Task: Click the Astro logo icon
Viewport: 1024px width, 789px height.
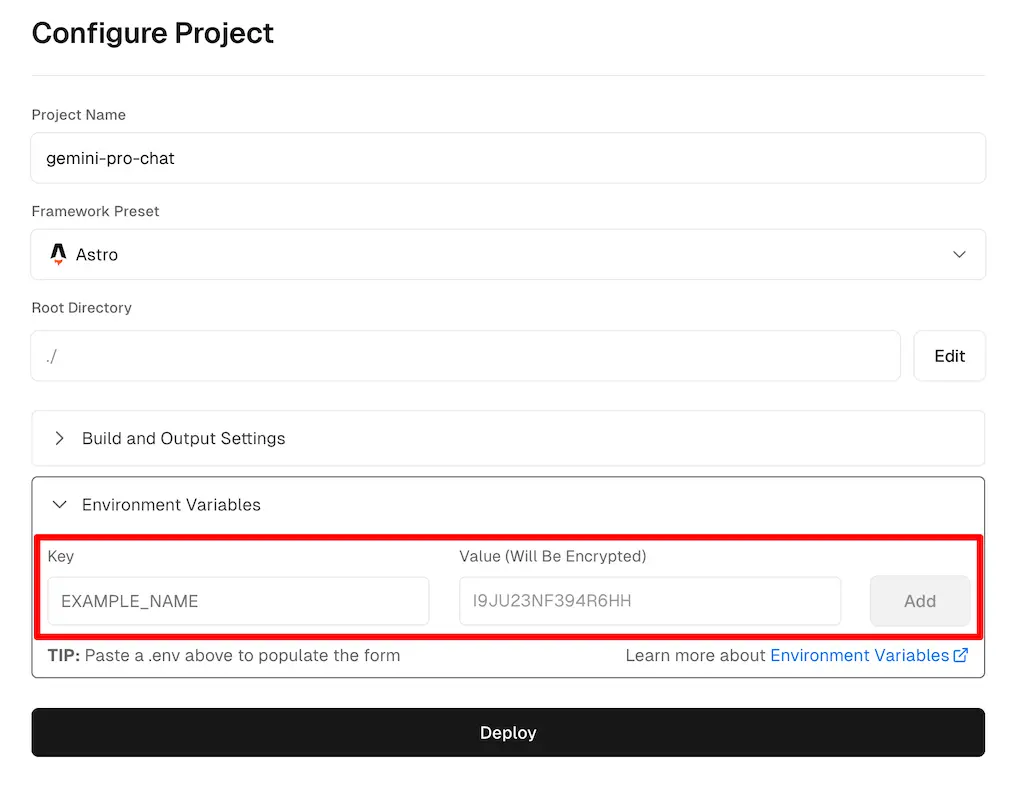Action: [58, 254]
